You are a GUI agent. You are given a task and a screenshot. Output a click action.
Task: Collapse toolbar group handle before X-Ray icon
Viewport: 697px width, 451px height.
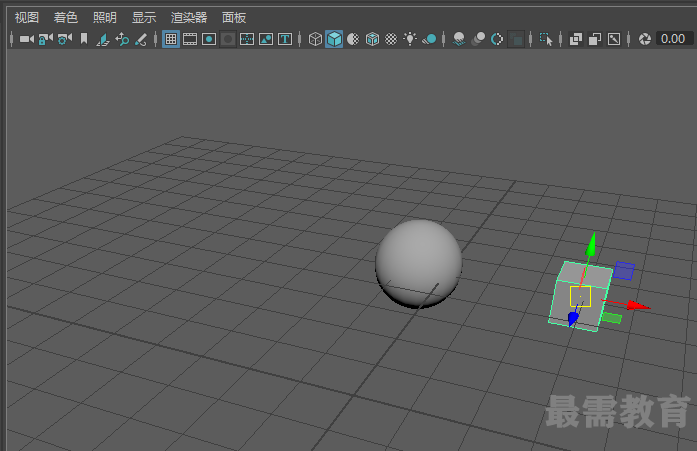point(561,39)
